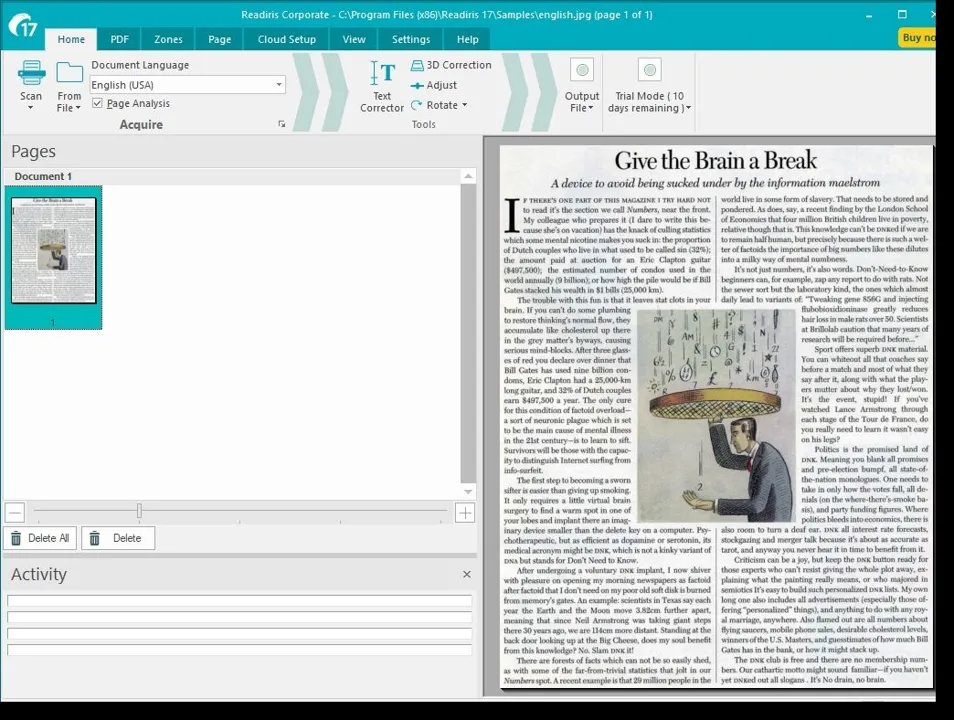
Task: Click the Delete All button
Action: (x=40, y=538)
